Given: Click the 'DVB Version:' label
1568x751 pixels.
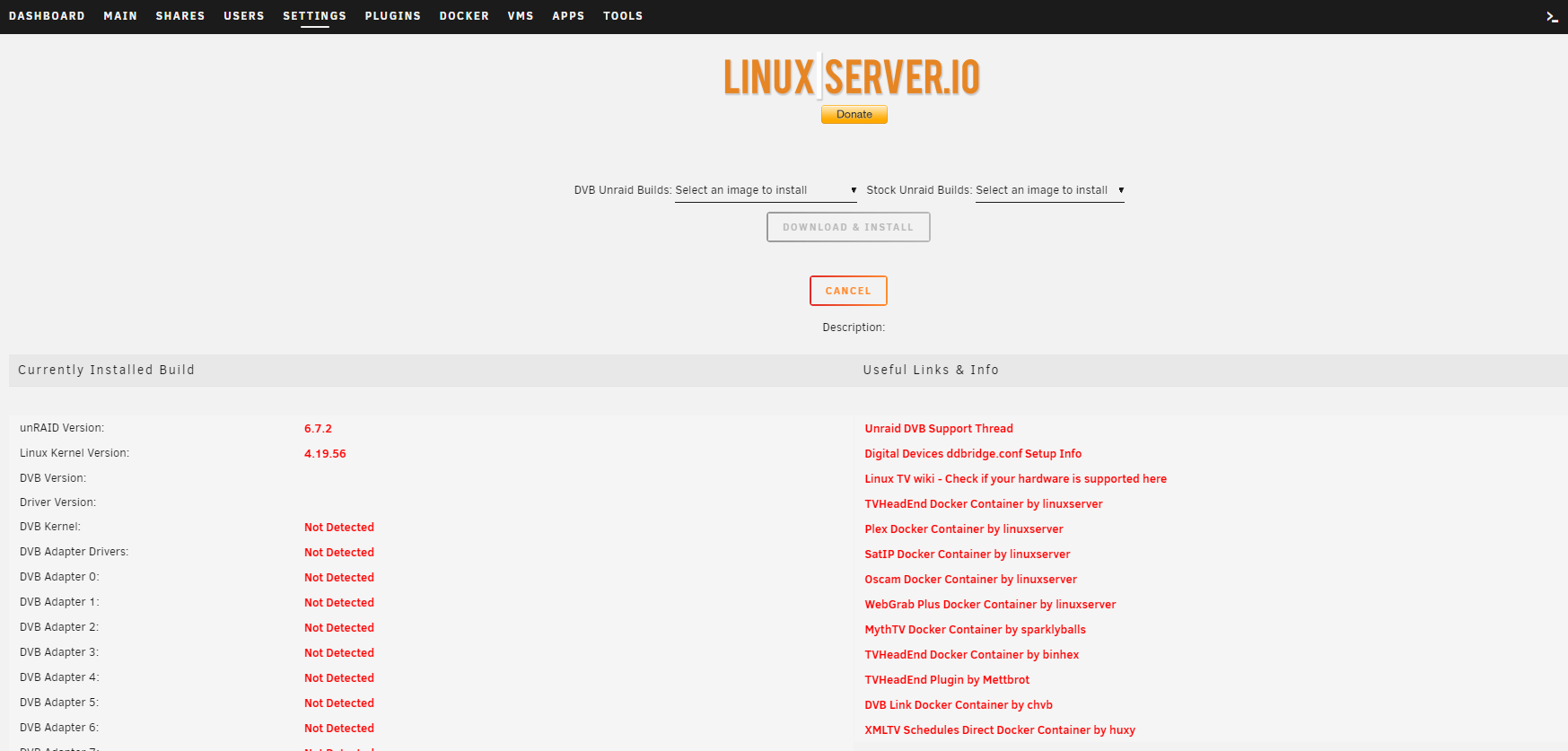Looking at the screenshot, I should pos(53,478).
